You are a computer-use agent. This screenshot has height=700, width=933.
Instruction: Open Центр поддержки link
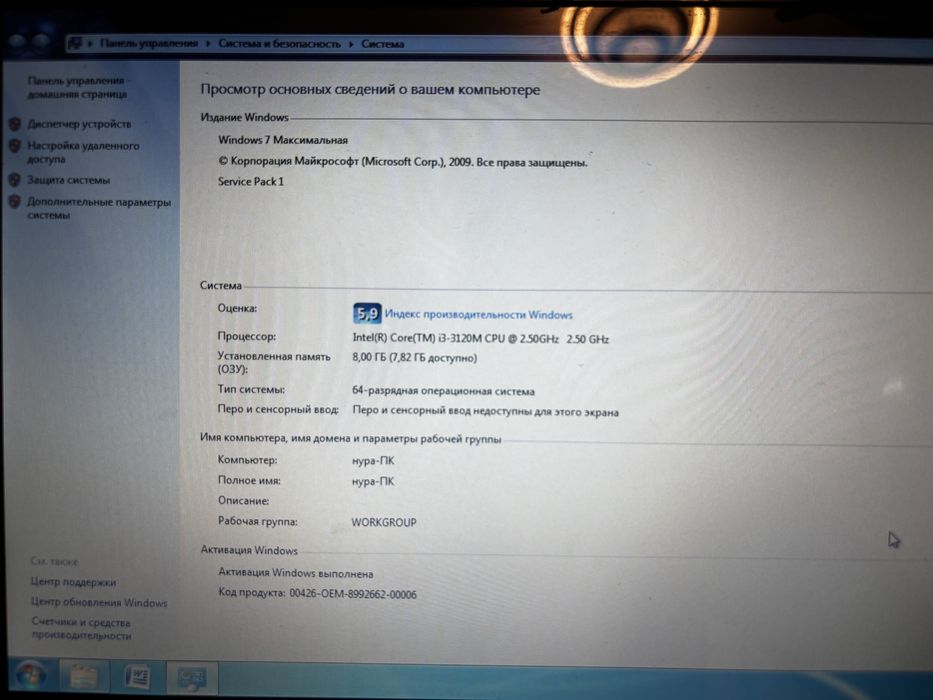pyautogui.click(x=73, y=582)
